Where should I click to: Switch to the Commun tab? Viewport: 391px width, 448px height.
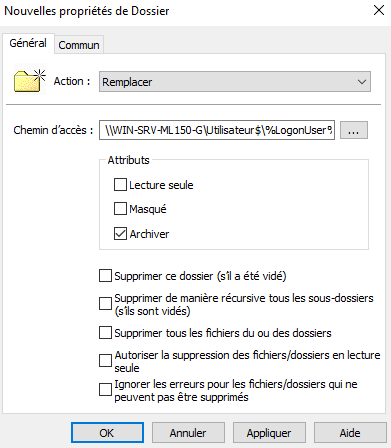click(79, 45)
